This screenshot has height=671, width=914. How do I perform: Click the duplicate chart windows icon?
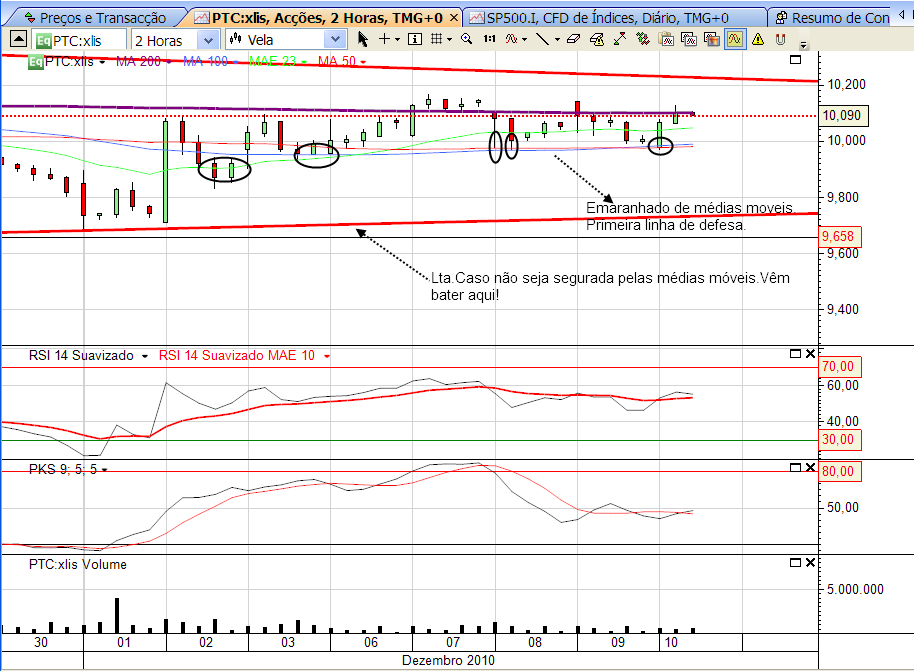(x=689, y=39)
